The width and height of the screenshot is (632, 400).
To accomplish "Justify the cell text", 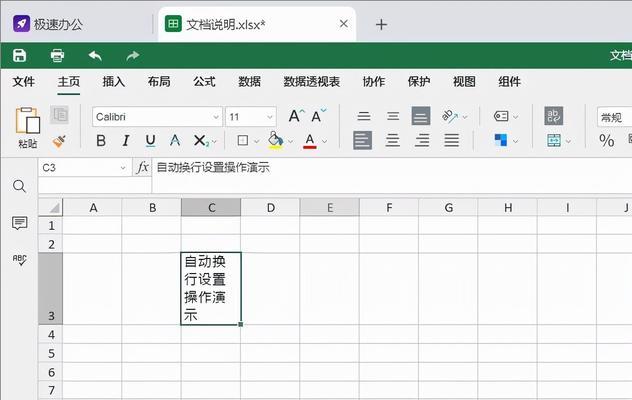I will 451,140.
